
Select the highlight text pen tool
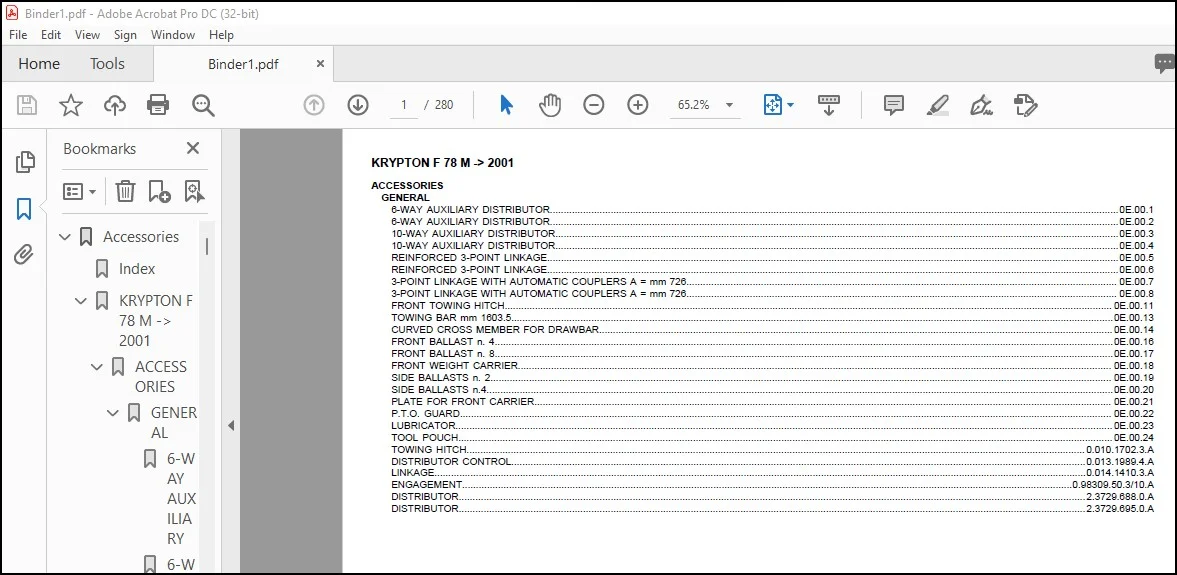938,105
